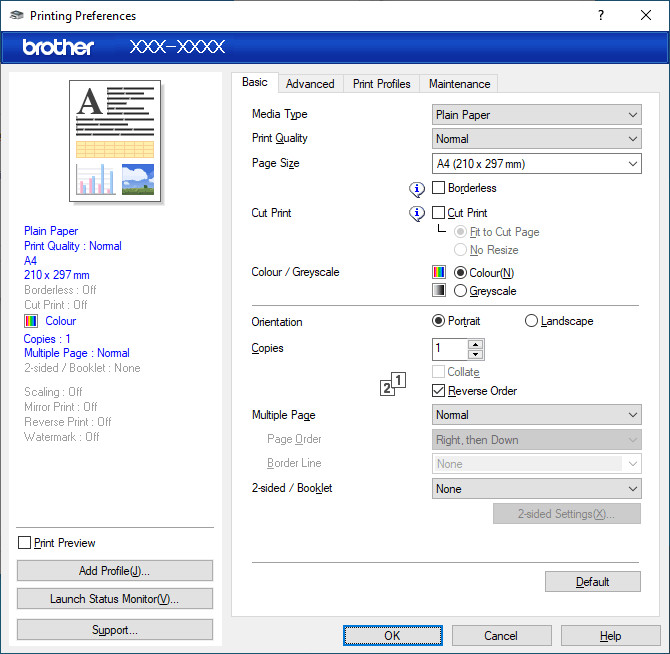This screenshot has height=654, width=670.
Task: Click the greyed Collate checkbox
Action: [438, 372]
